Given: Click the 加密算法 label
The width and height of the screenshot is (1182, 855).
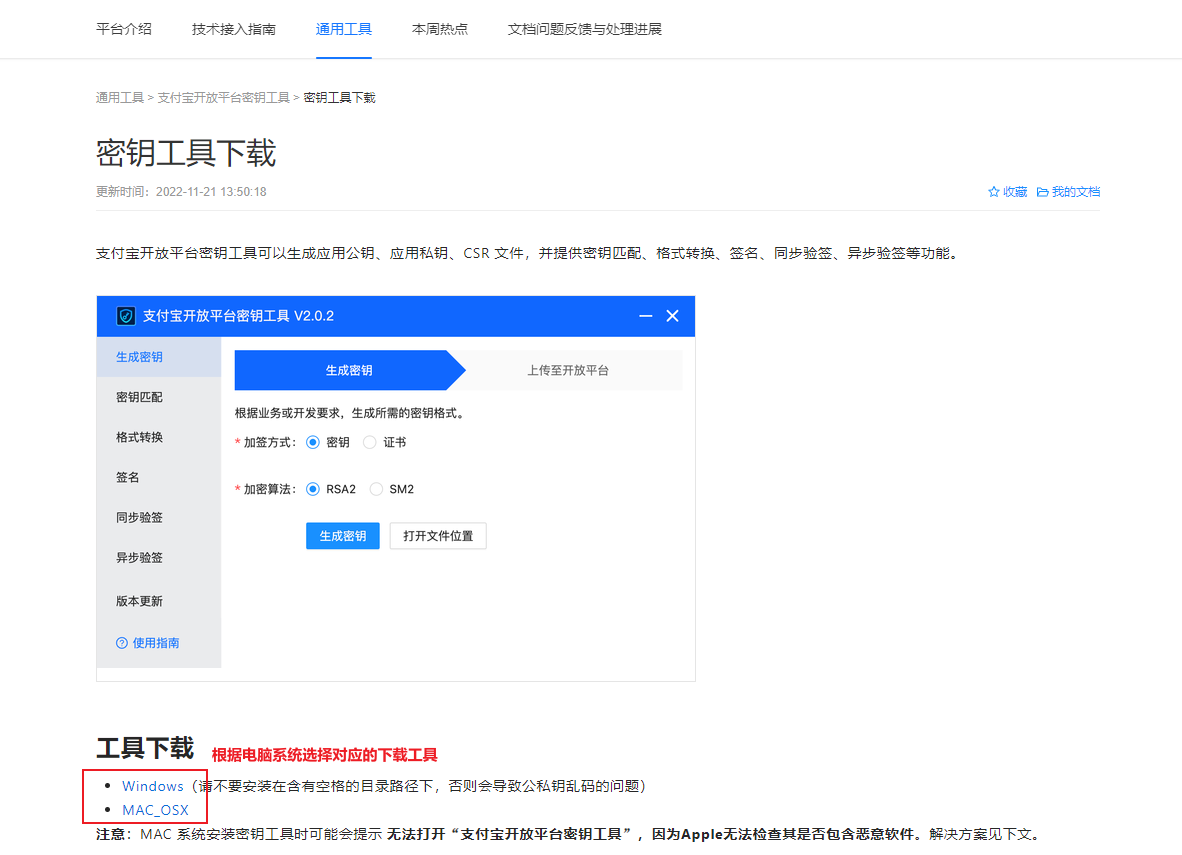Looking at the screenshot, I should click(x=269, y=489).
